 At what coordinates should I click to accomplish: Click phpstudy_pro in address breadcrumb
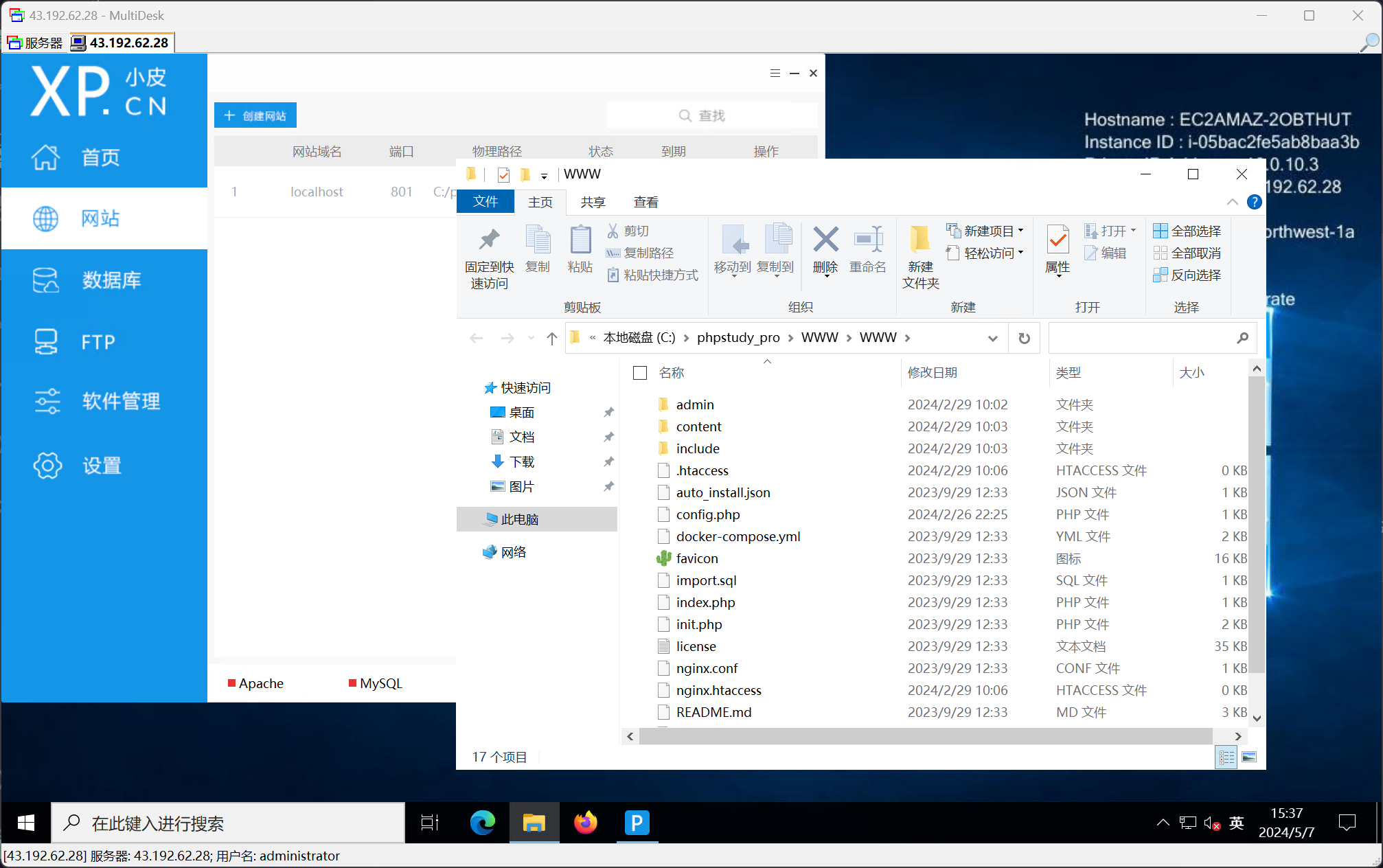pyautogui.click(x=738, y=338)
